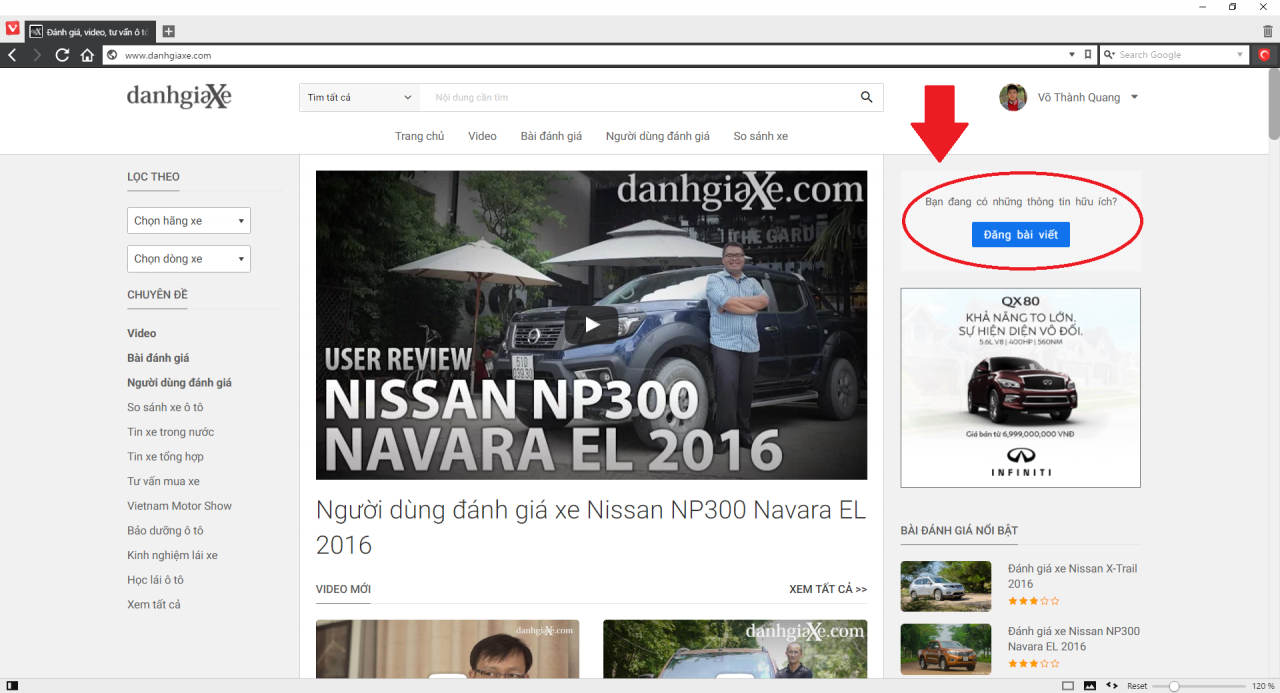Show site info globe icon

tap(112, 55)
